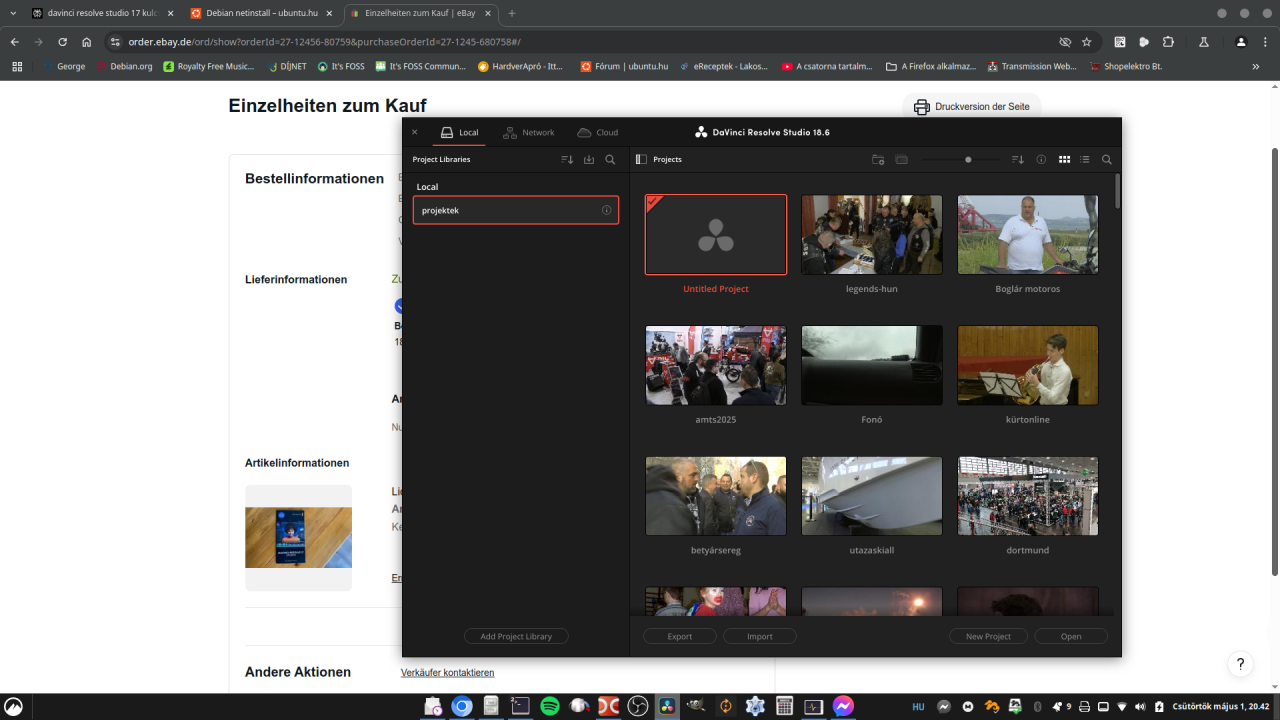
Task: Expand the browser tab list arrow
Action: [x=13, y=14]
